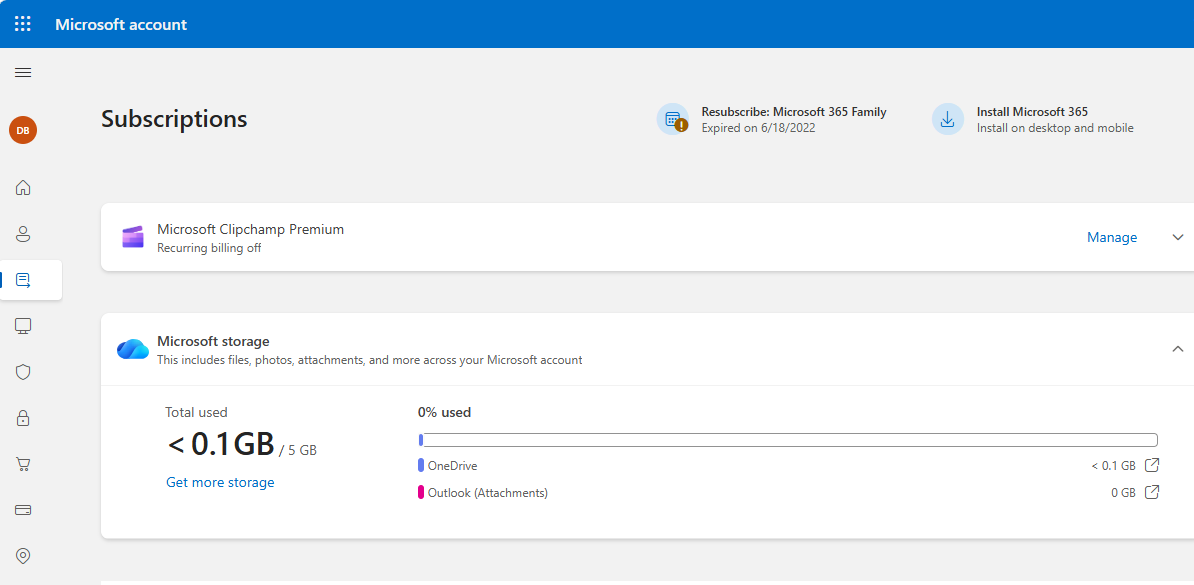The width and height of the screenshot is (1194, 585).
Task: Open the Your info person icon
Action: click(x=23, y=234)
